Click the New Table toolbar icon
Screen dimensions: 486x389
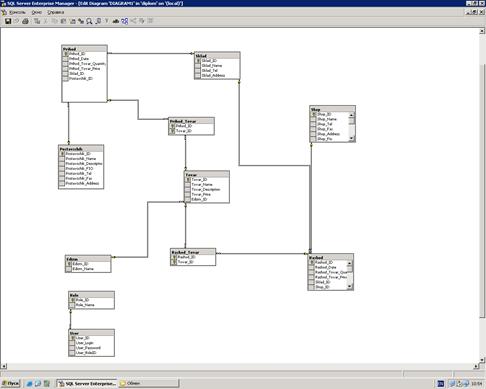(37, 21)
